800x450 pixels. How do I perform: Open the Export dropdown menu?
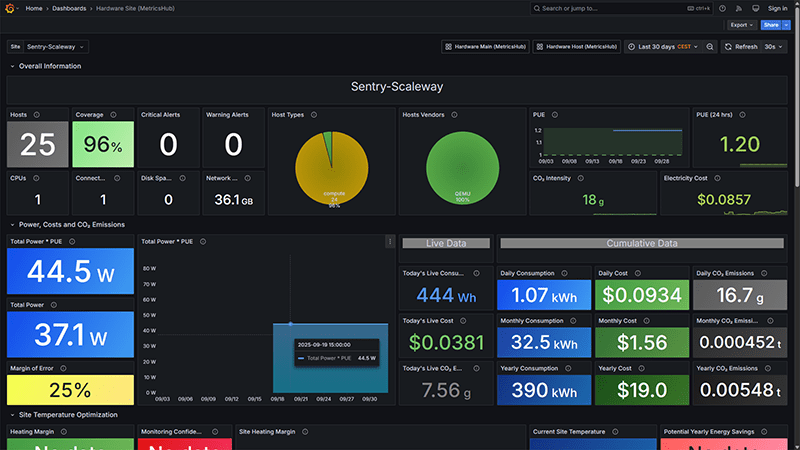tap(741, 25)
